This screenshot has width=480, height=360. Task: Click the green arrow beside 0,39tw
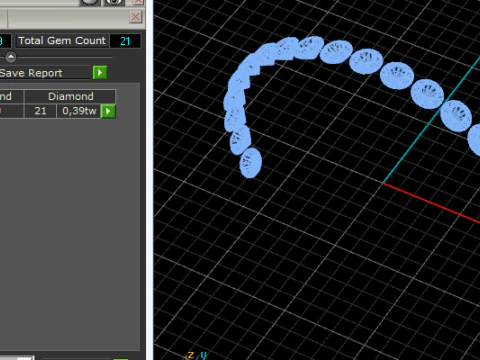click(x=108, y=111)
